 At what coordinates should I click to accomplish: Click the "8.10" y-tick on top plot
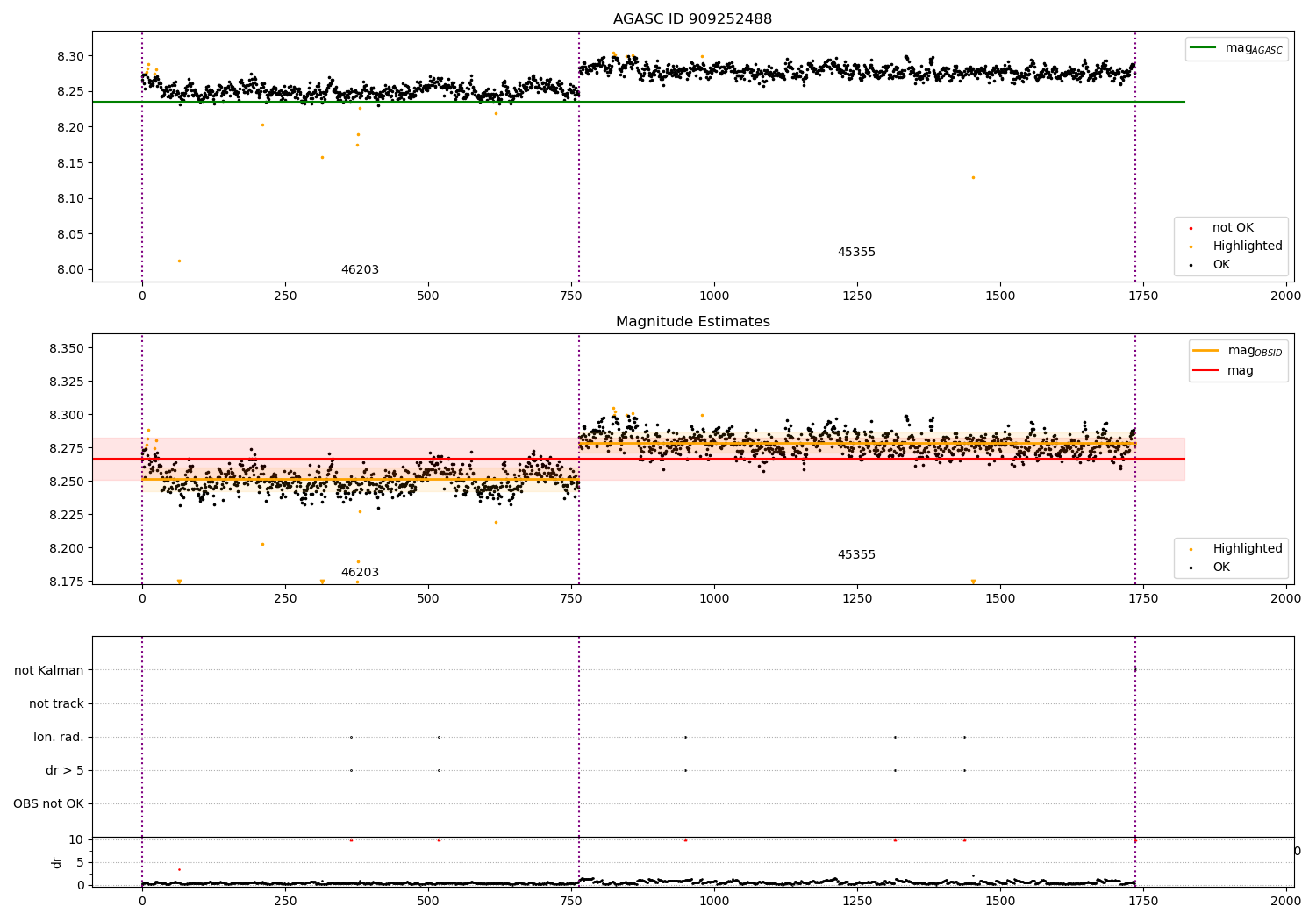coord(70,199)
